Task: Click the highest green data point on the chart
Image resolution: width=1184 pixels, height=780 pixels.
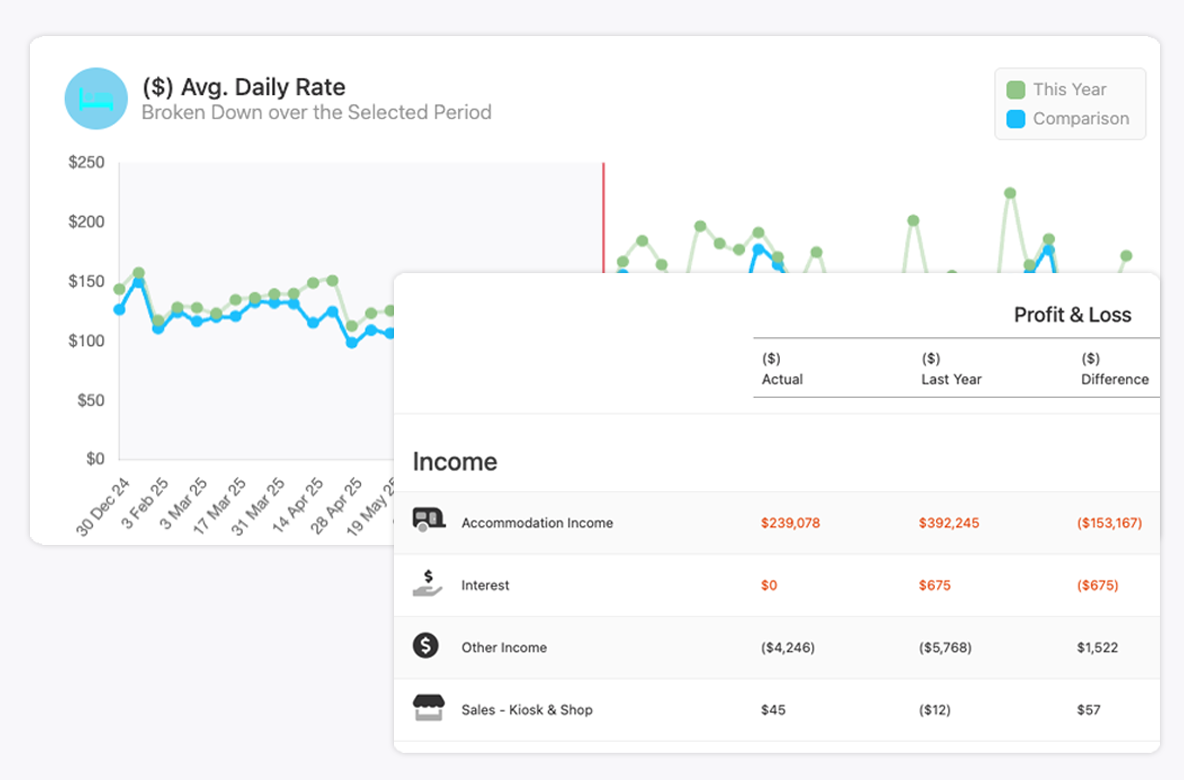Action: coord(1010,193)
